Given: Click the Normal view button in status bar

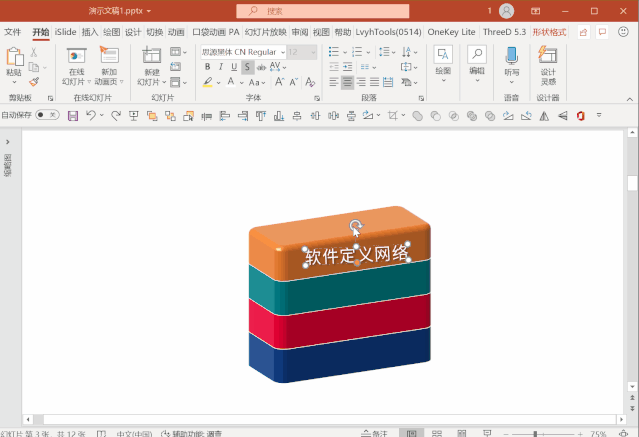Looking at the screenshot, I should [412, 433].
